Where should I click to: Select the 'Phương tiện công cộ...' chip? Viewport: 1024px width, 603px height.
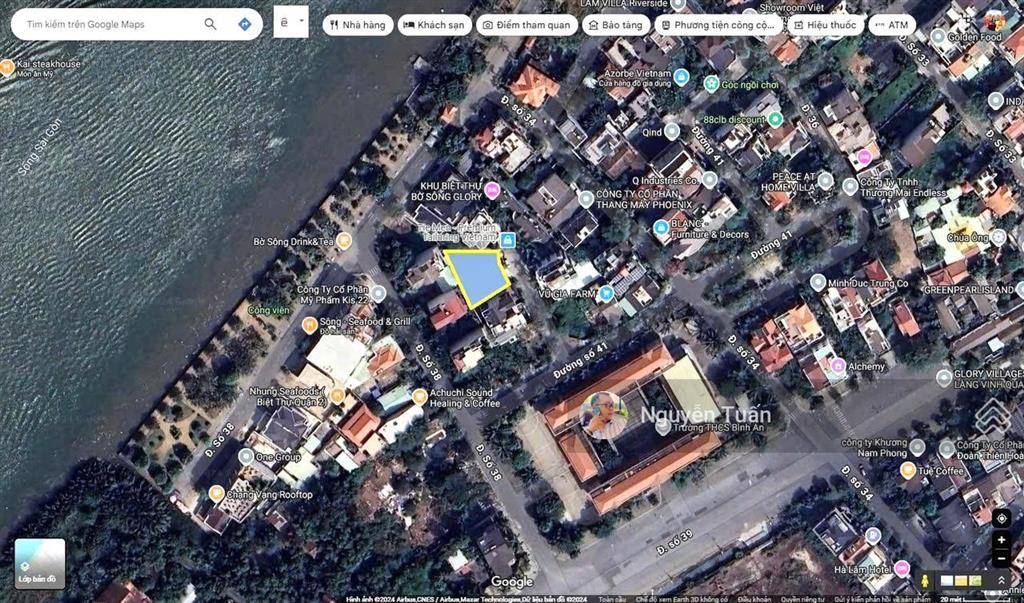[718, 25]
